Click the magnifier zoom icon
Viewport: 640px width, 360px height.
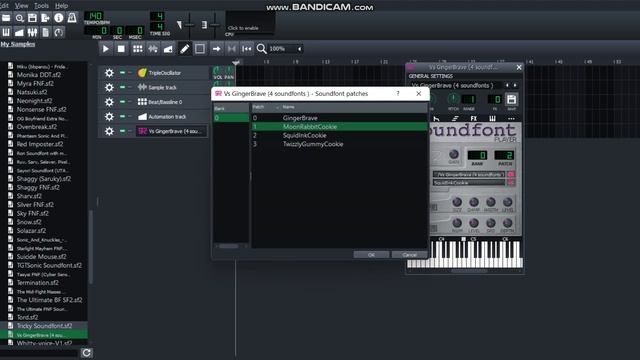coord(261,49)
